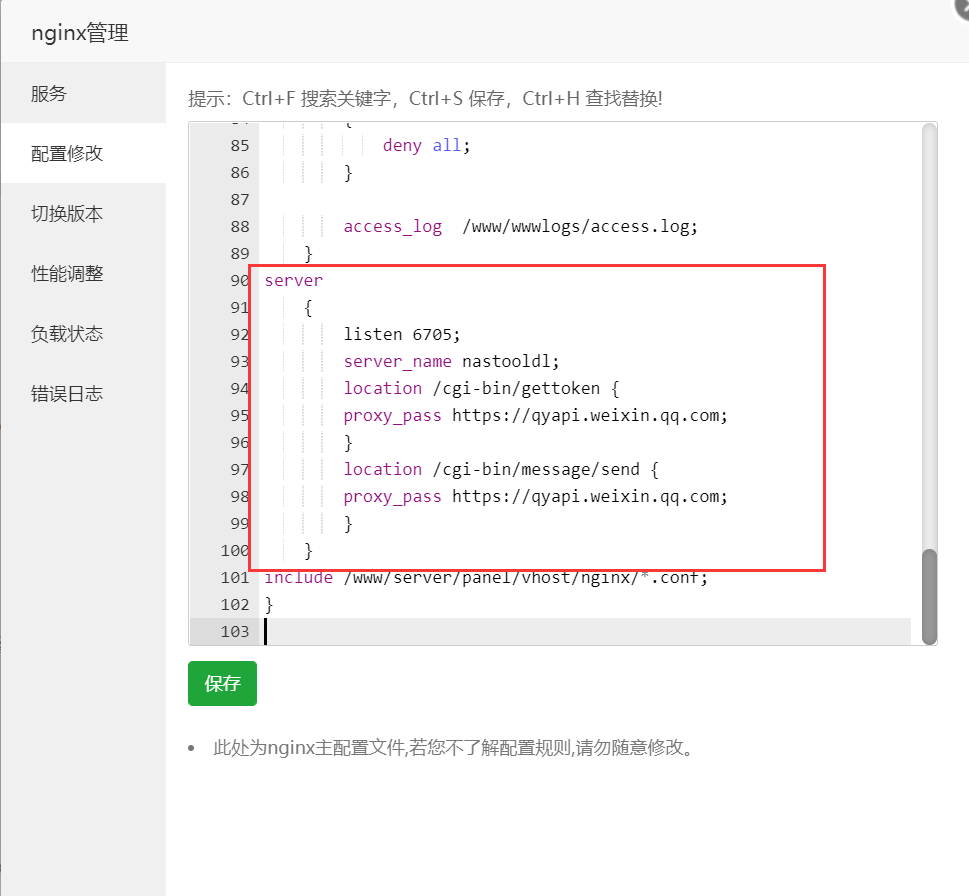
Task: Click the include vhost conf line
Action: coord(483,577)
